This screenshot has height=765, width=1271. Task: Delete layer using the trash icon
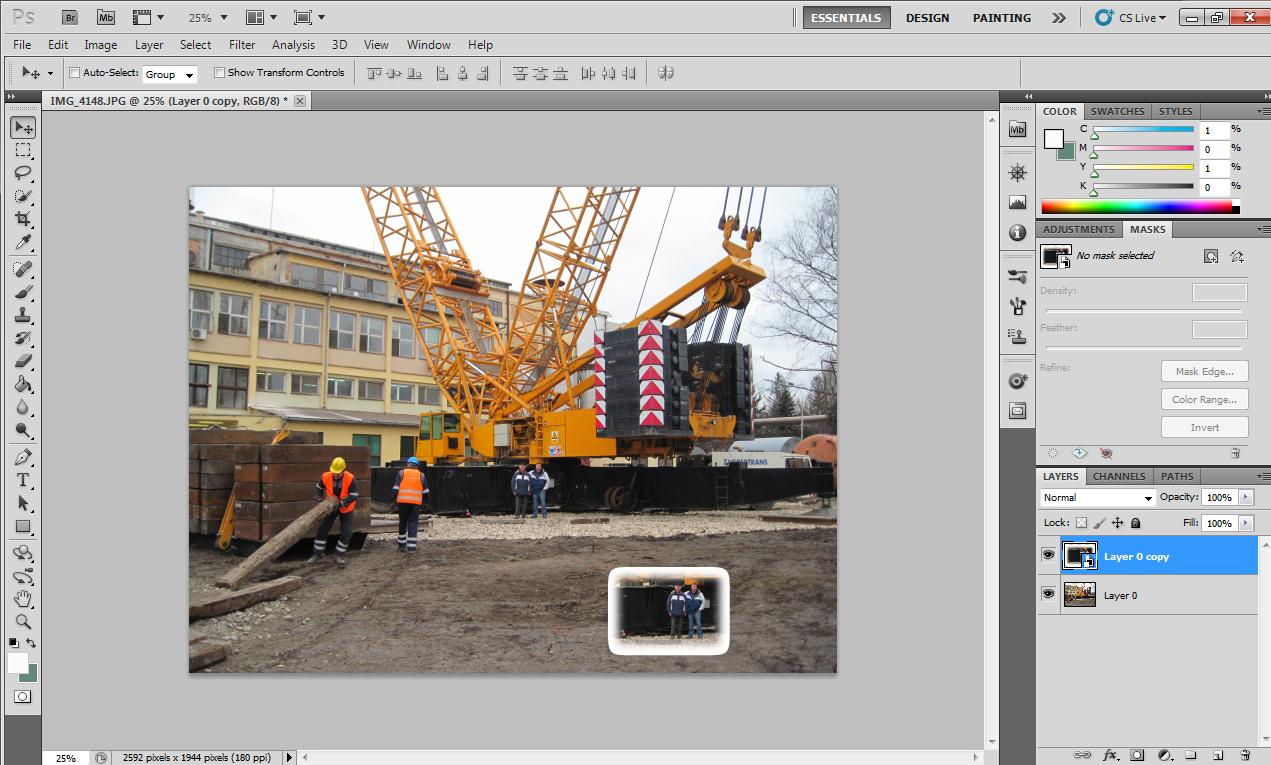click(1244, 755)
